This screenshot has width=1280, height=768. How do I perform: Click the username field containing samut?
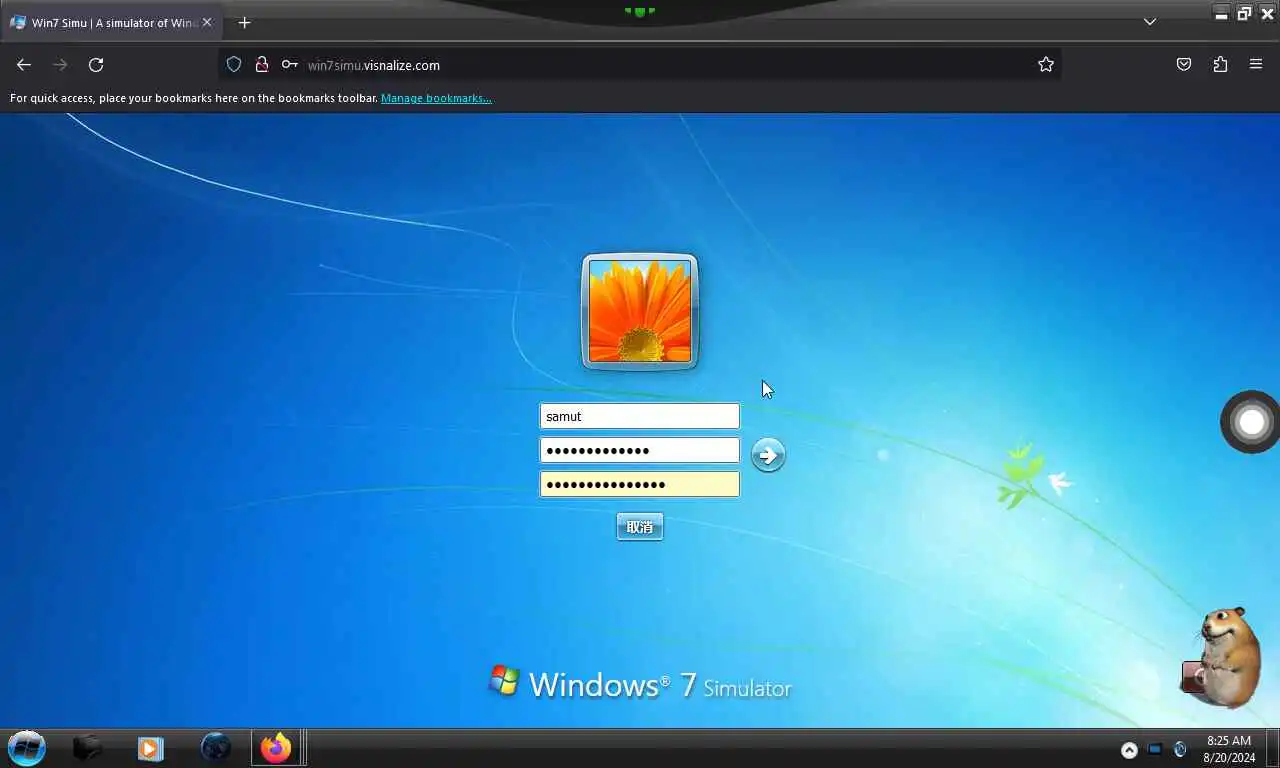(640, 416)
